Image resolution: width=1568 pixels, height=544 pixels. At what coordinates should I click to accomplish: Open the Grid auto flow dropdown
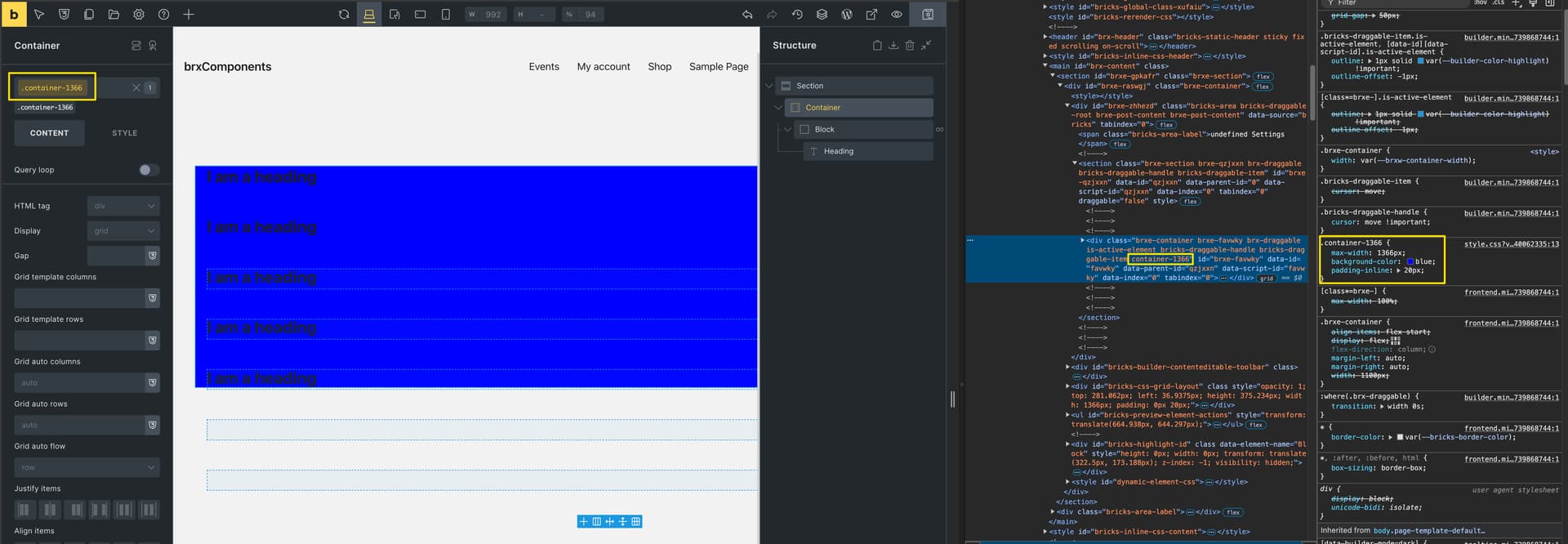coord(87,467)
